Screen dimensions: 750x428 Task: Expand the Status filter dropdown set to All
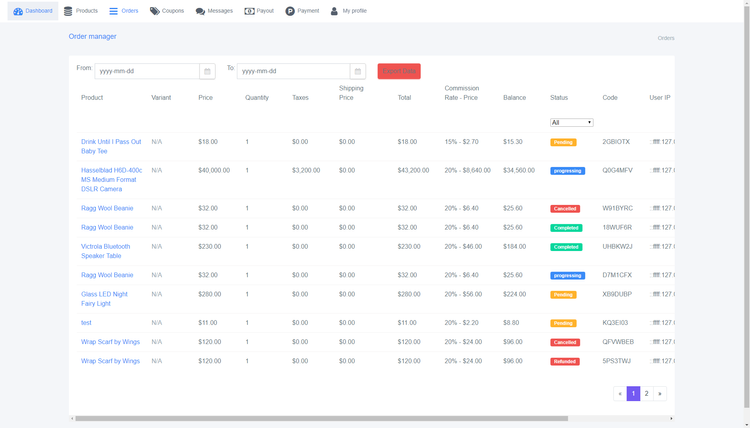point(572,122)
